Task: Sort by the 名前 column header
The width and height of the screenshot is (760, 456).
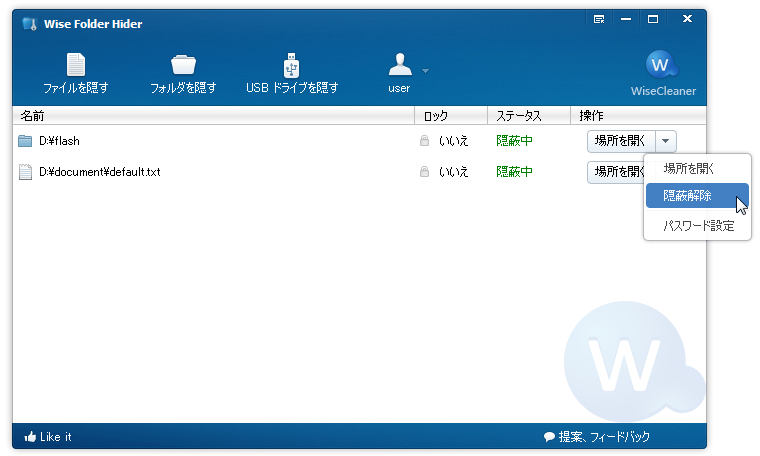Action: click(x=213, y=115)
